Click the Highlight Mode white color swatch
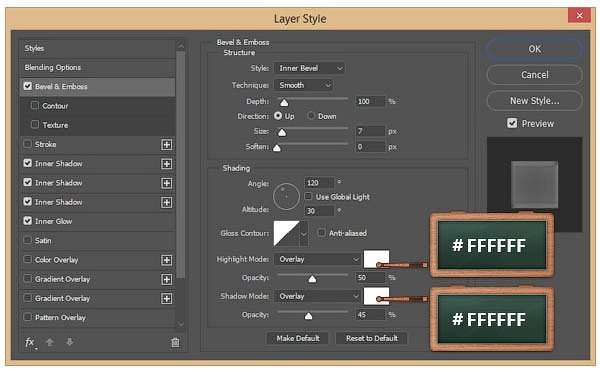This screenshot has height=372, width=600. [x=376, y=259]
